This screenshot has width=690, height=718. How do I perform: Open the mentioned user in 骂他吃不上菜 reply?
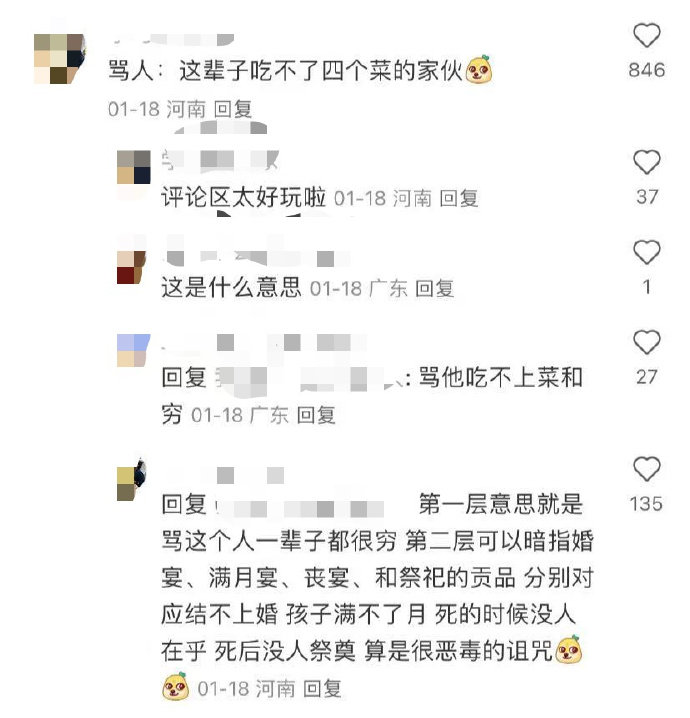pos(309,379)
